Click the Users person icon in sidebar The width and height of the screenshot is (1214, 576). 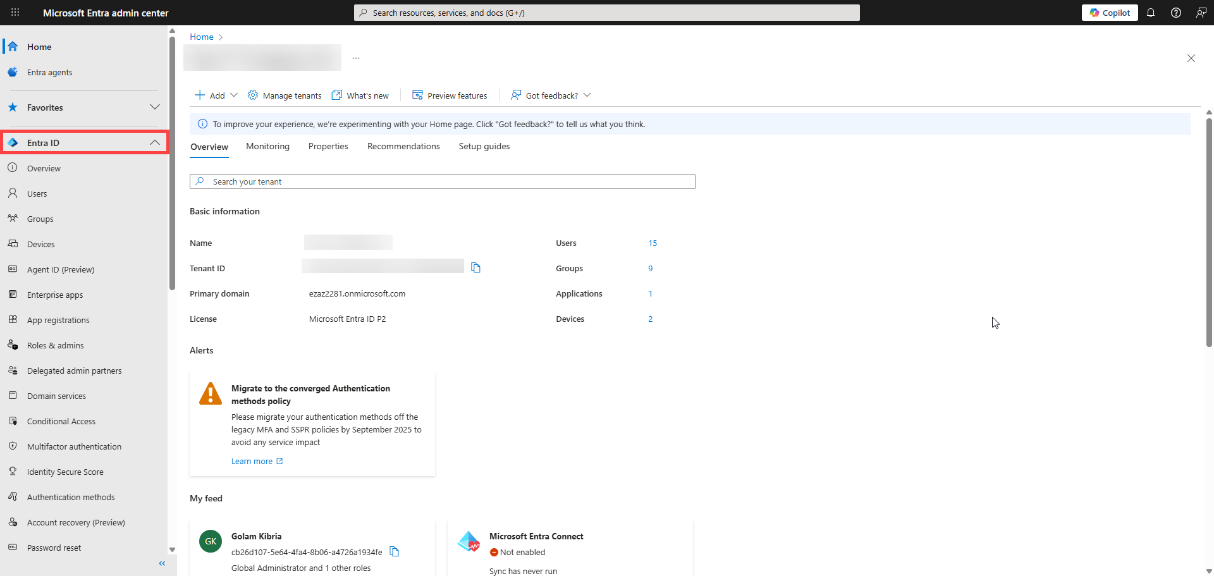tap(13, 193)
